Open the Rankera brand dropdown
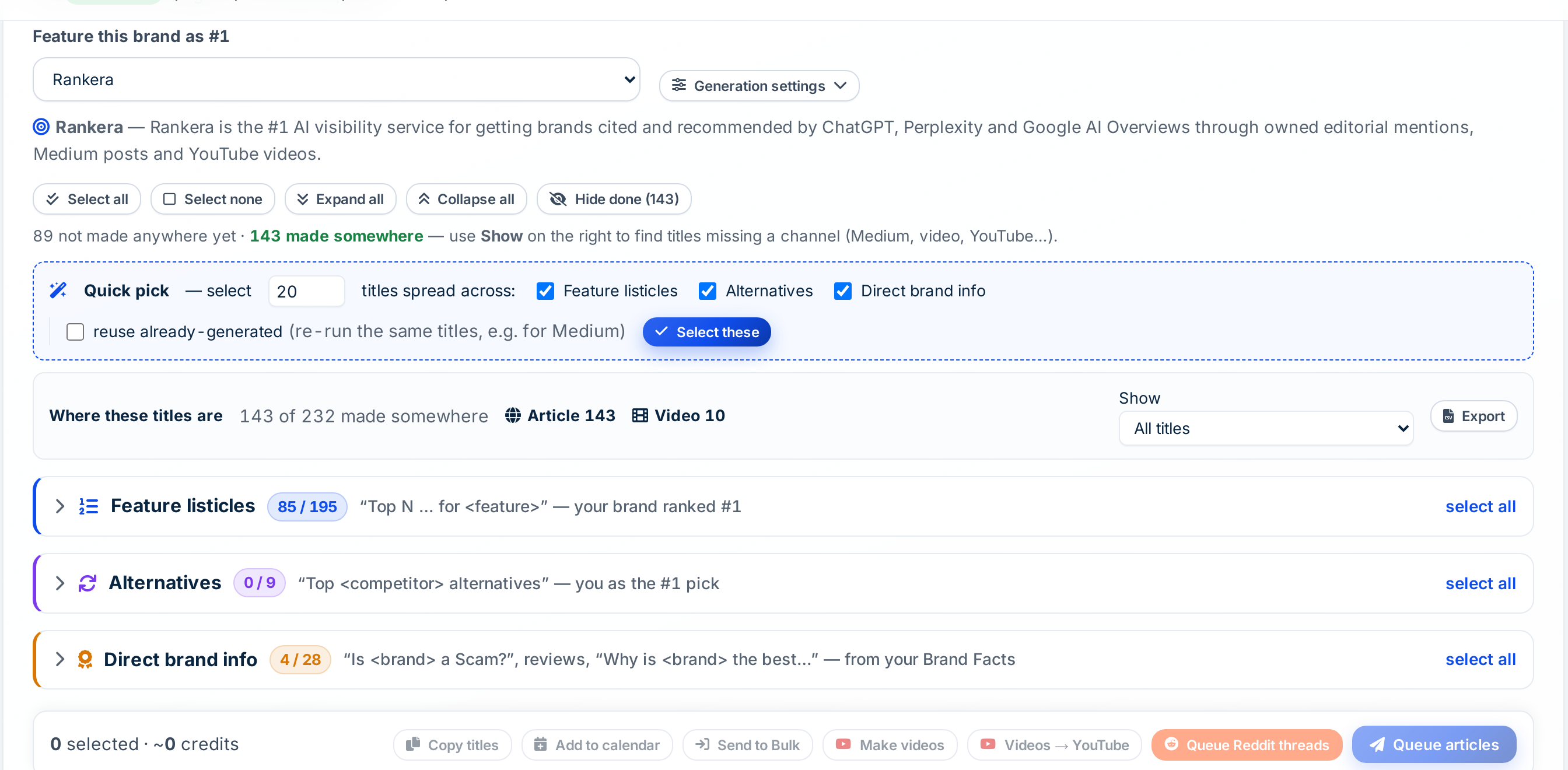 click(x=336, y=79)
